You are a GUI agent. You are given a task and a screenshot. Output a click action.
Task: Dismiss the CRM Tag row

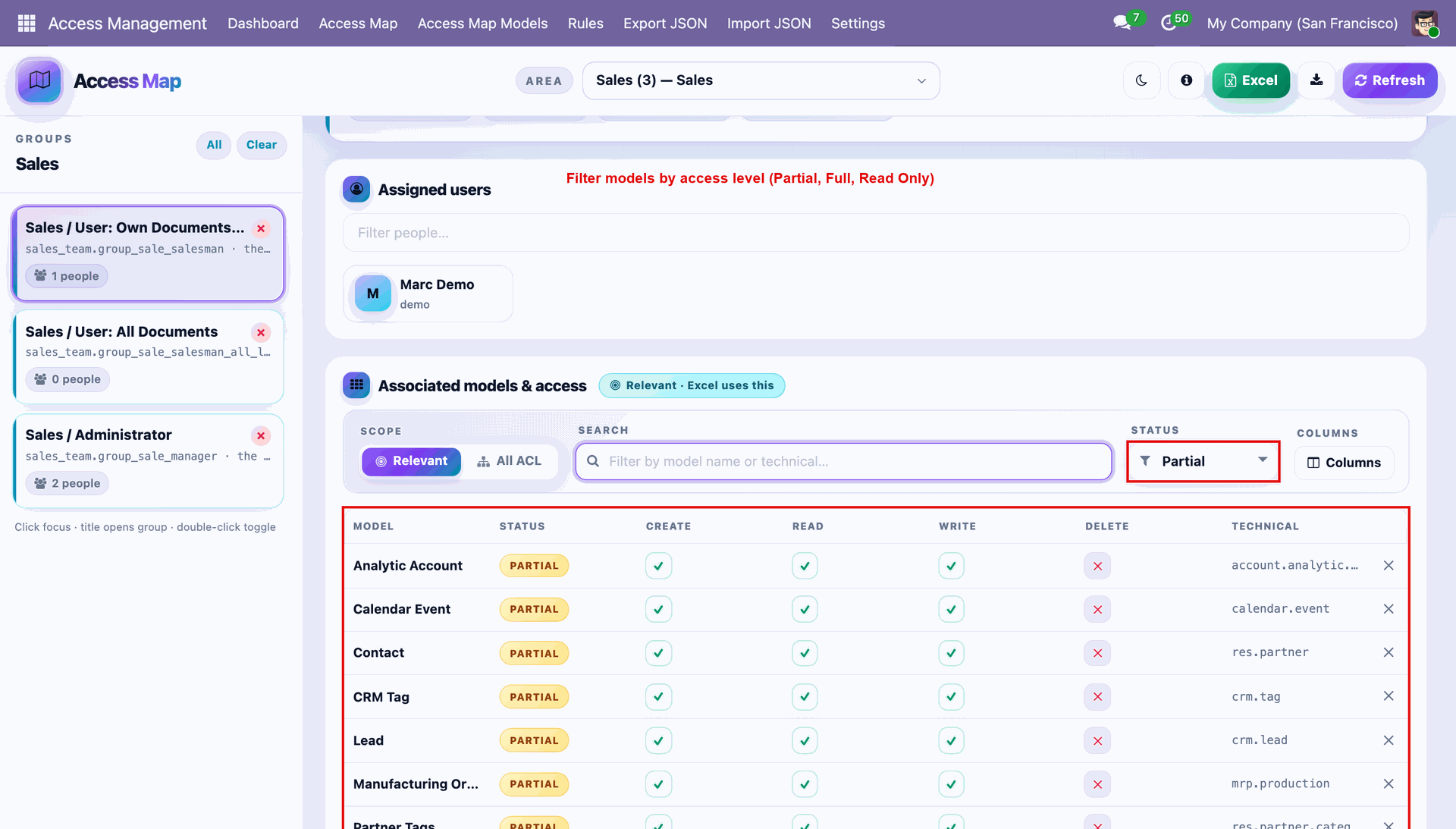tap(1389, 696)
